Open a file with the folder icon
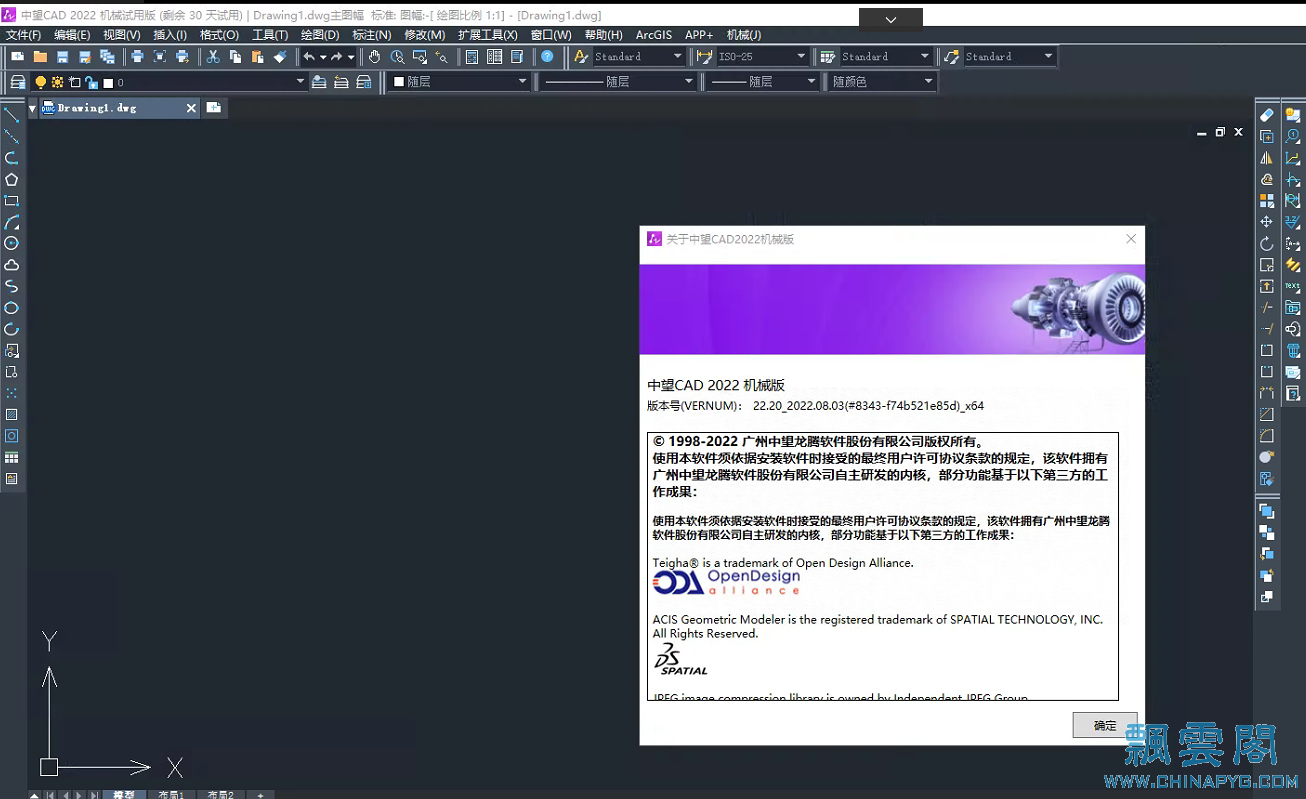 coord(40,57)
